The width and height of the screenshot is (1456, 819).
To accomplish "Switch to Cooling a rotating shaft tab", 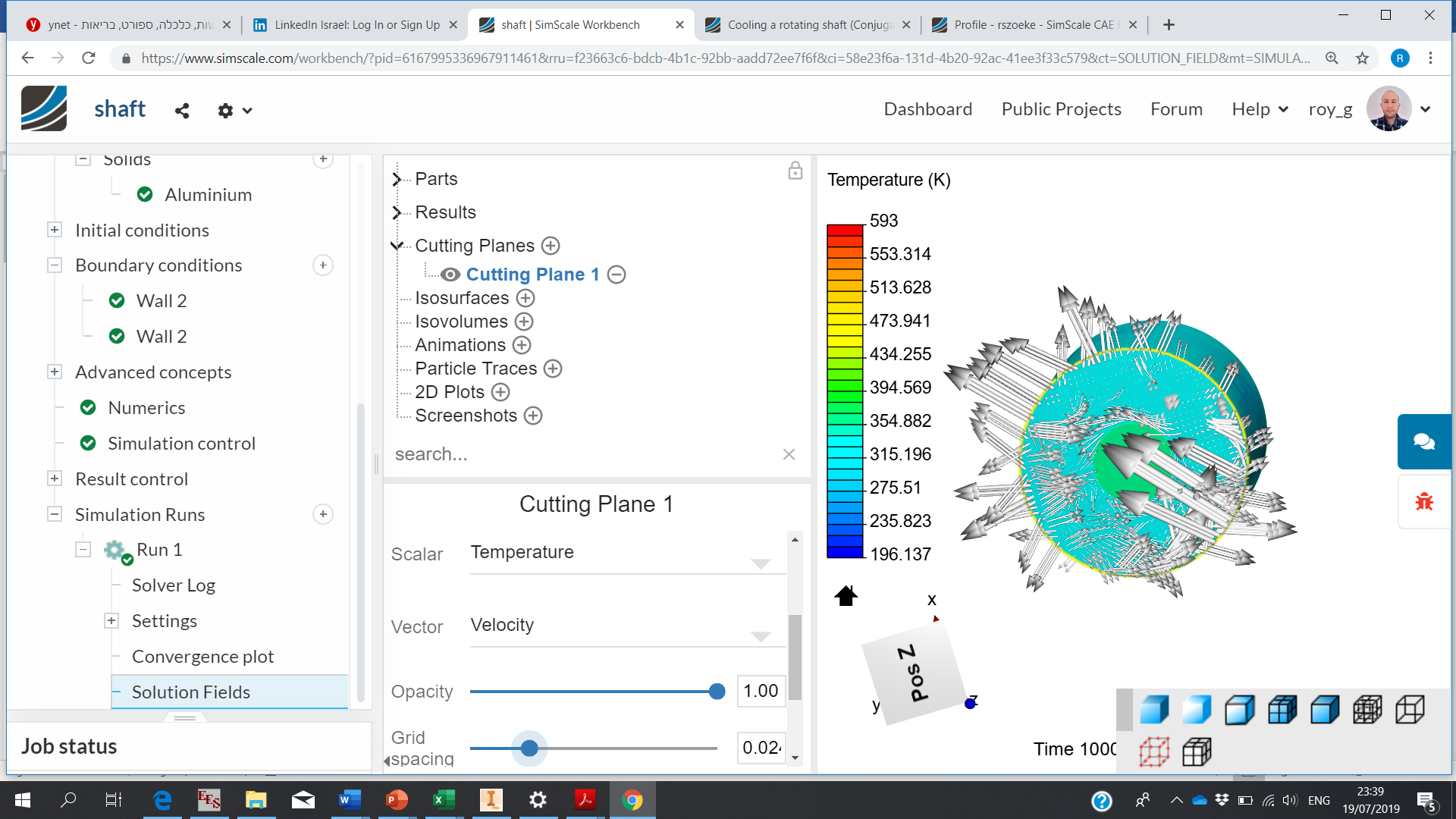I will pos(808,25).
